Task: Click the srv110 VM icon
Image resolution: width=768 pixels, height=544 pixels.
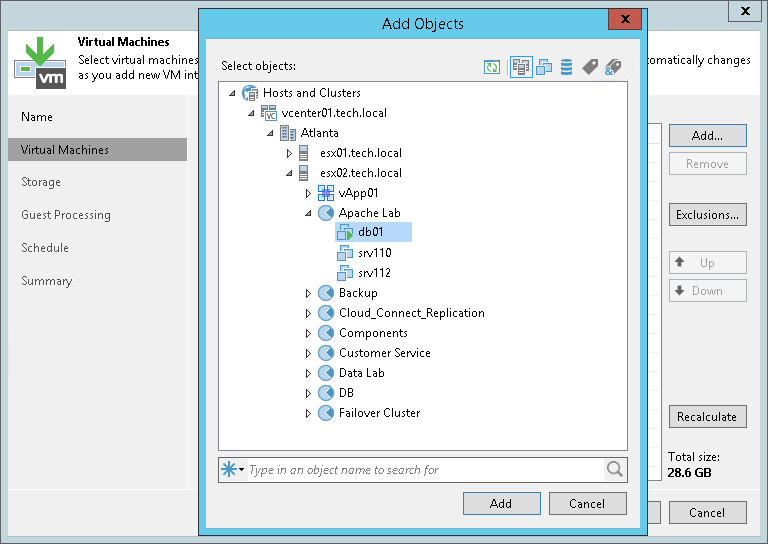Action: tap(345, 253)
